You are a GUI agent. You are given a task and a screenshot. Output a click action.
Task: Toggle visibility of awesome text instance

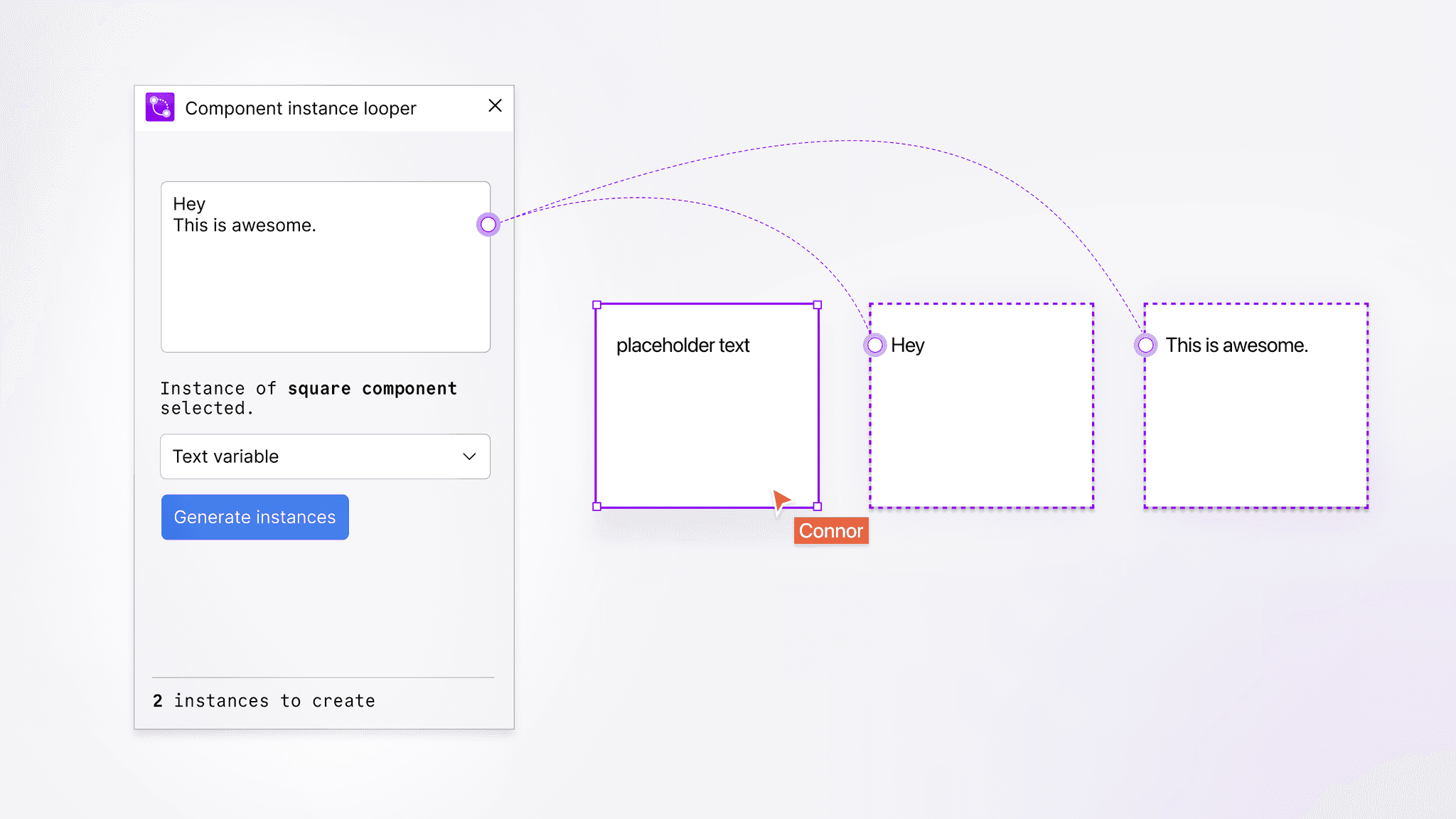pos(1144,344)
